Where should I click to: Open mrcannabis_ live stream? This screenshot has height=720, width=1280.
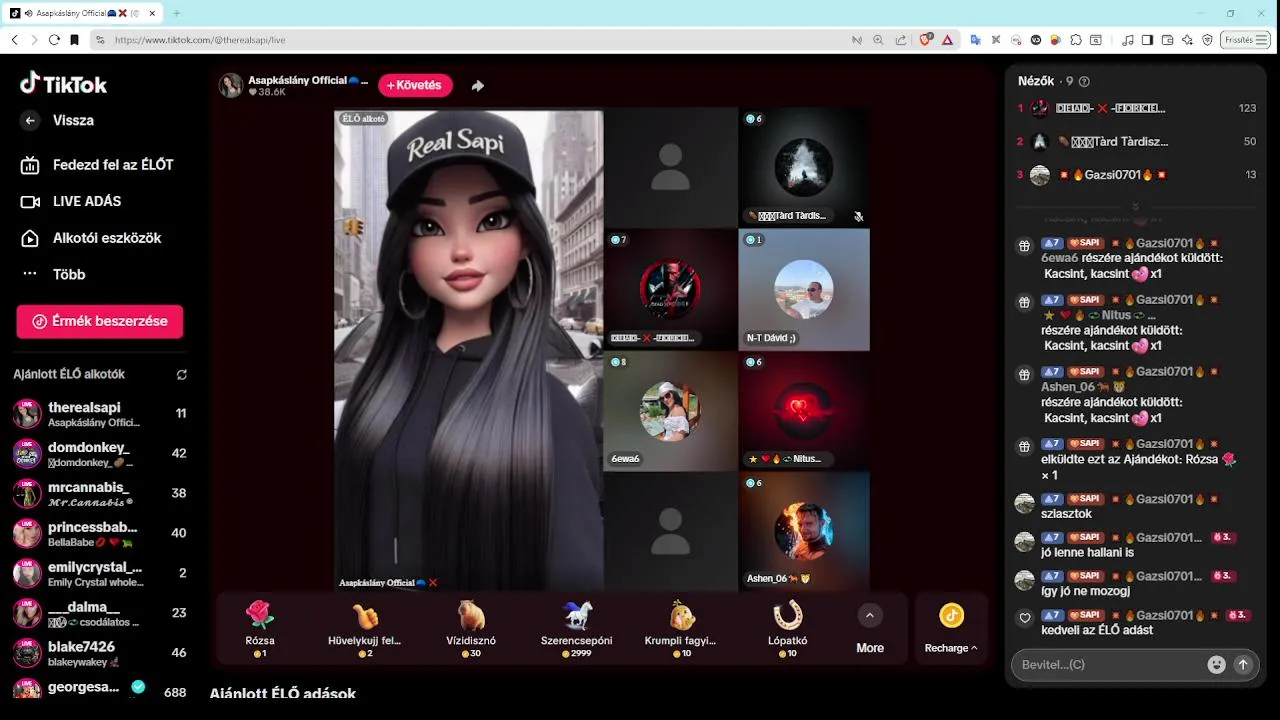(100, 494)
